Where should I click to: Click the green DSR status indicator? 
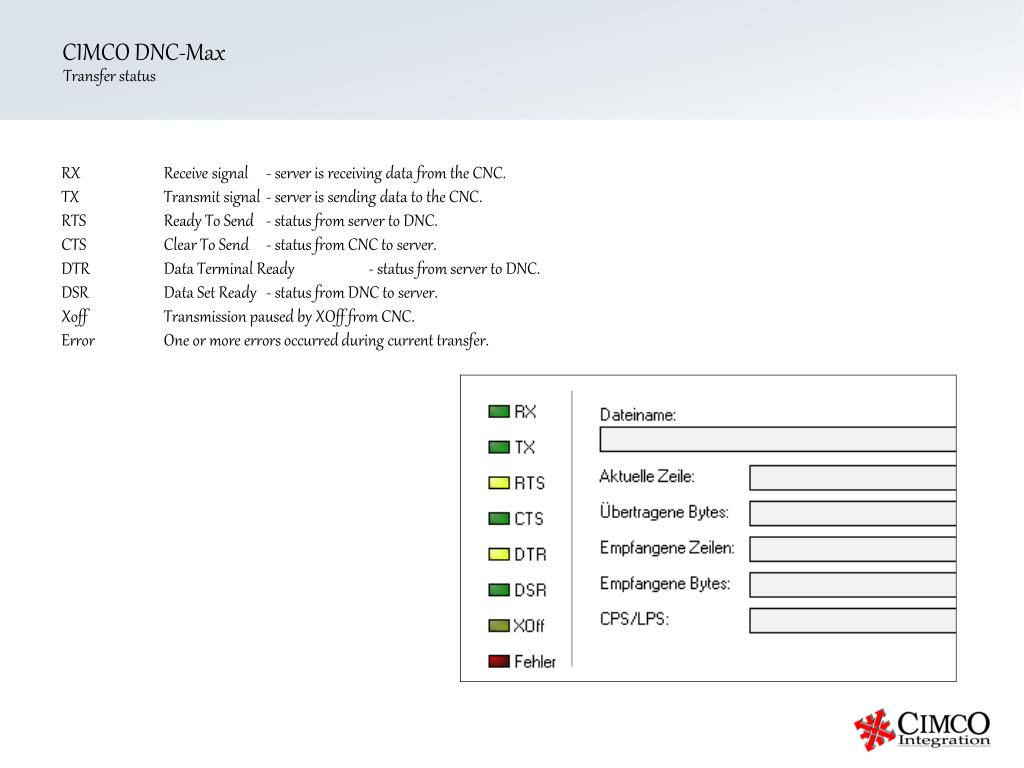tap(499, 590)
